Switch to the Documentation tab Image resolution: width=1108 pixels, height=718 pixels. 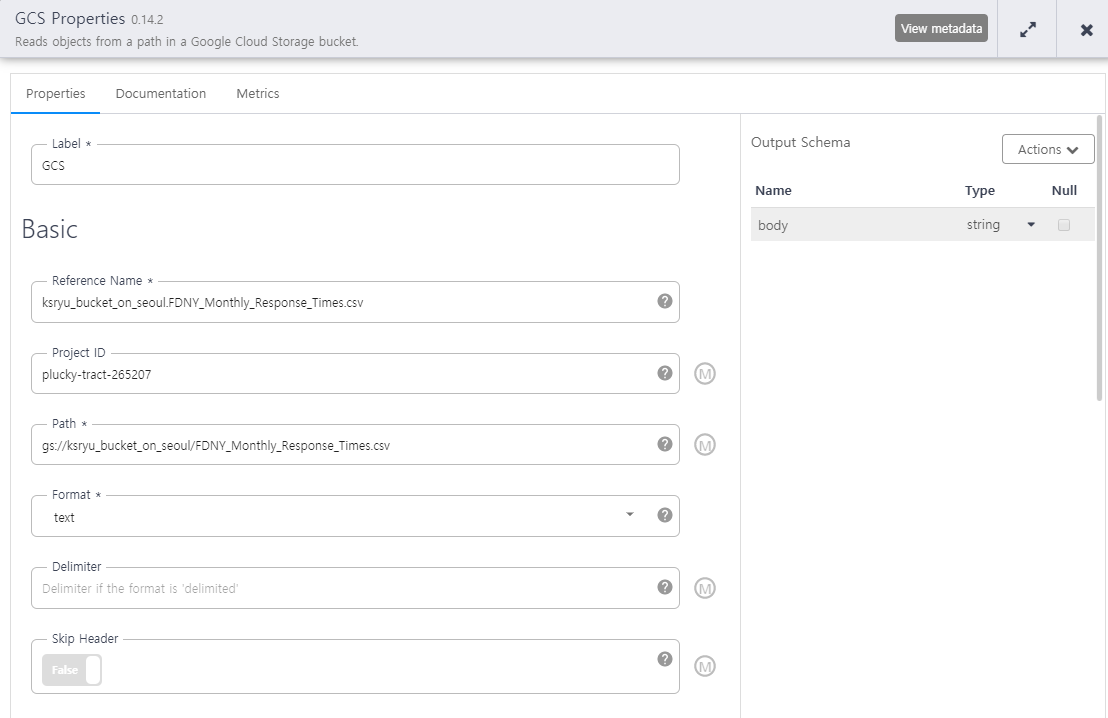click(x=161, y=93)
